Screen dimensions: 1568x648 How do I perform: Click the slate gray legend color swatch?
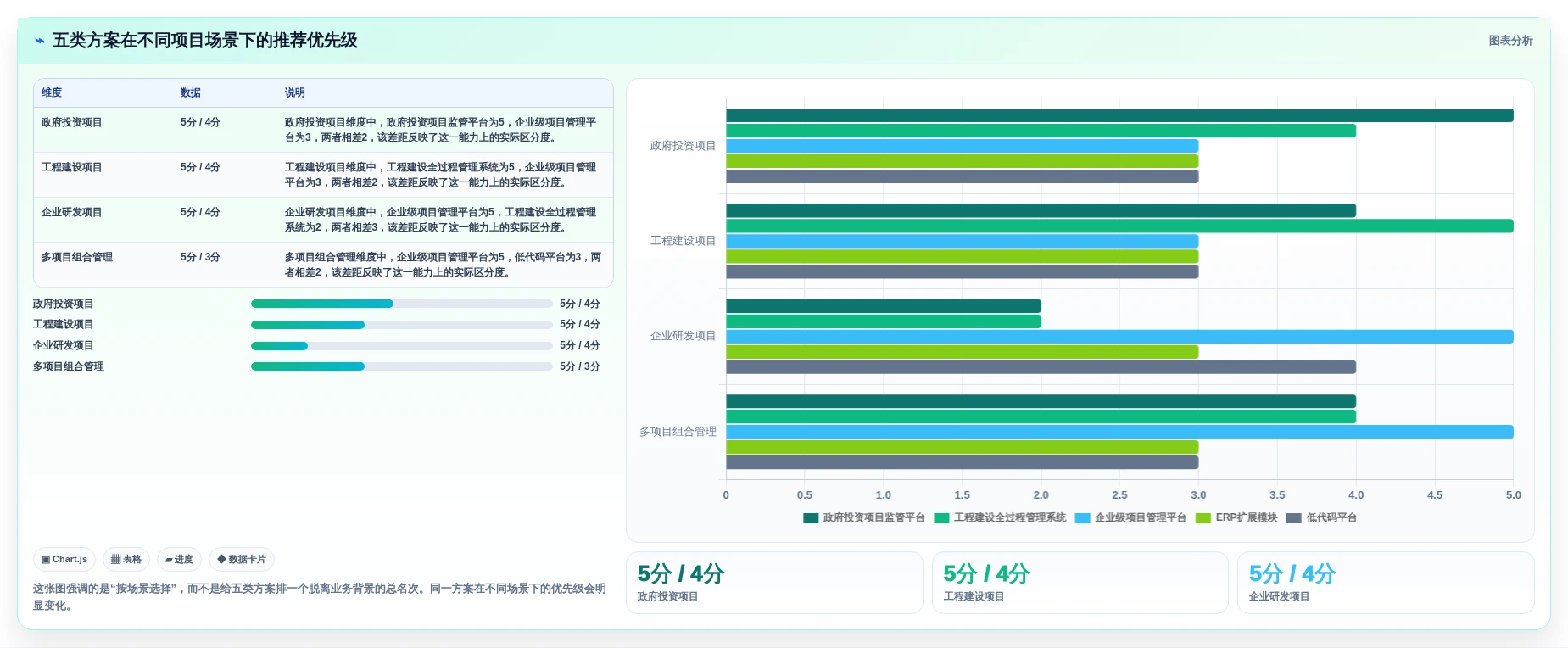pyautogui.click(x=1294, y=518)
